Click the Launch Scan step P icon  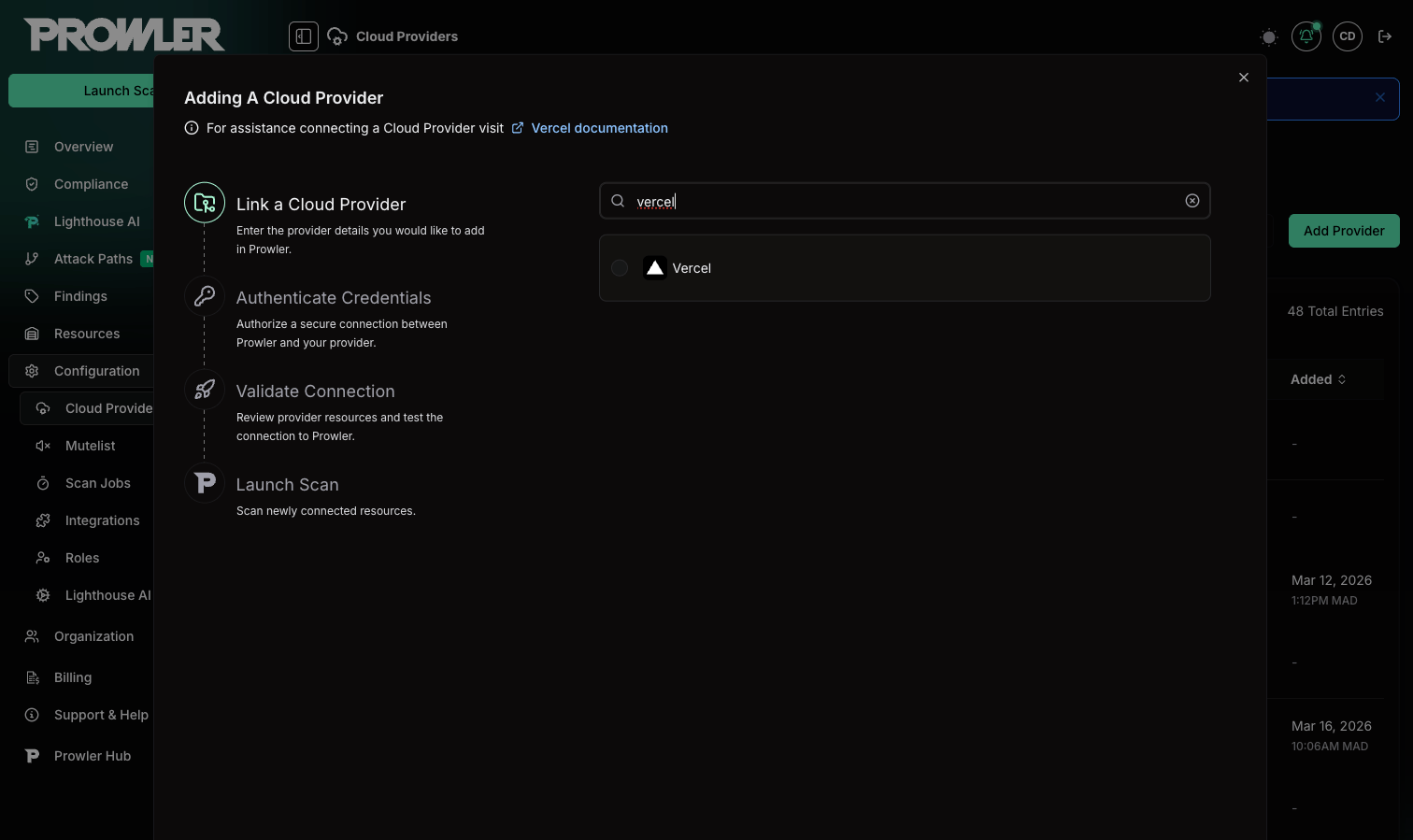click(x=205, y=483)
